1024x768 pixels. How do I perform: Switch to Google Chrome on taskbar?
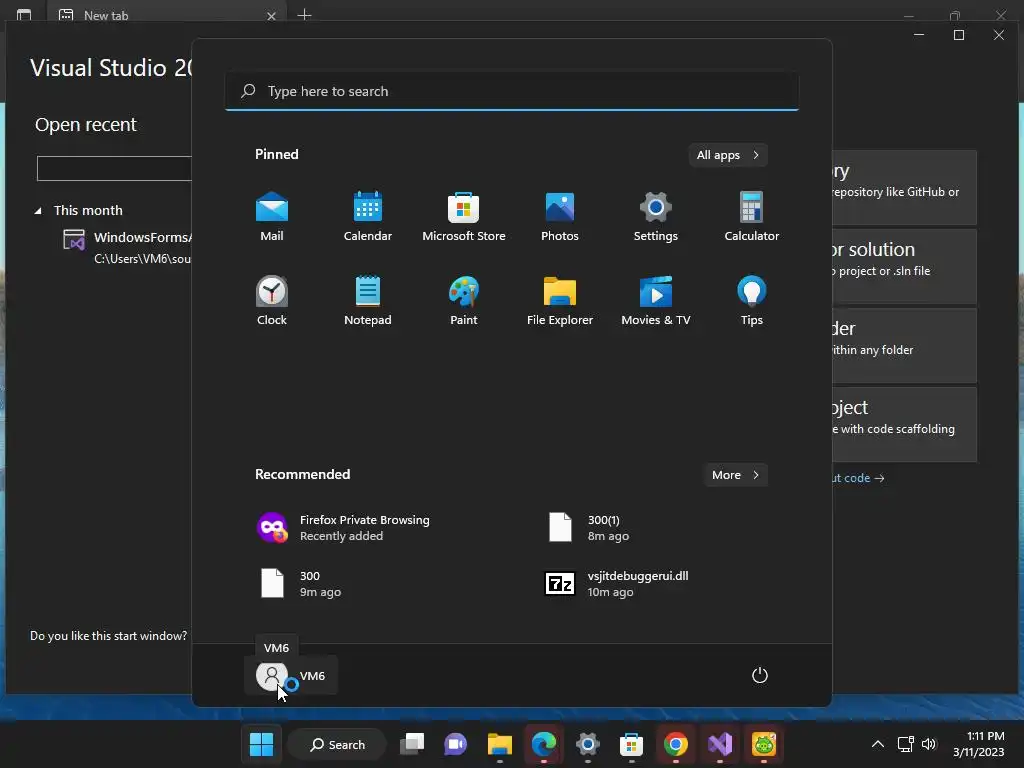click(675, 744)
